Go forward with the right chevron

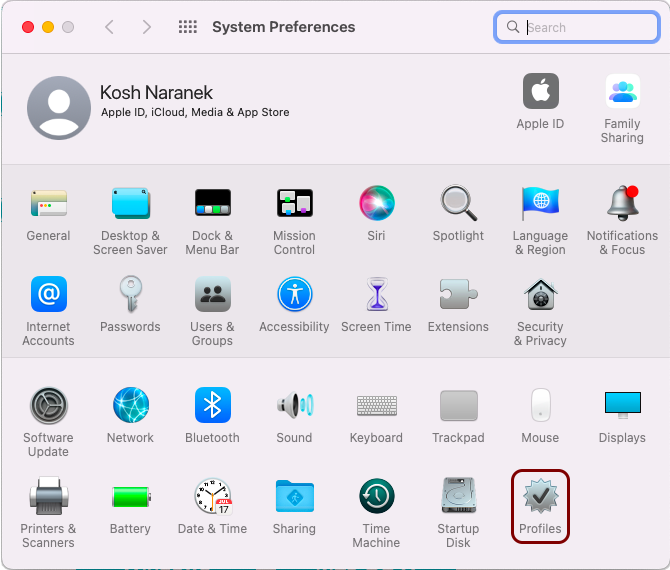147,27
